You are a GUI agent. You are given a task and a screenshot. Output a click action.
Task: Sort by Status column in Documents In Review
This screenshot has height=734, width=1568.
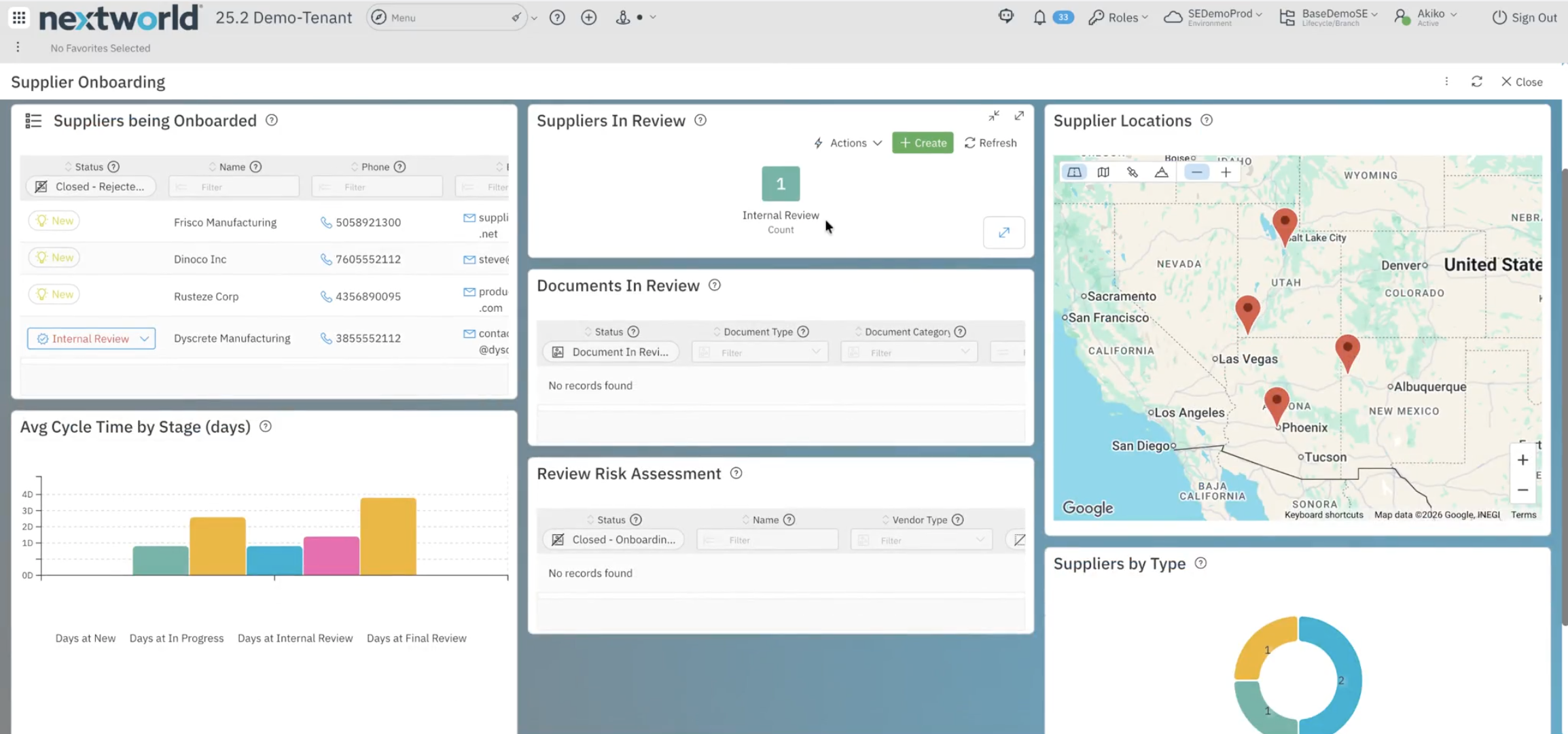click(x=608, y=332)
